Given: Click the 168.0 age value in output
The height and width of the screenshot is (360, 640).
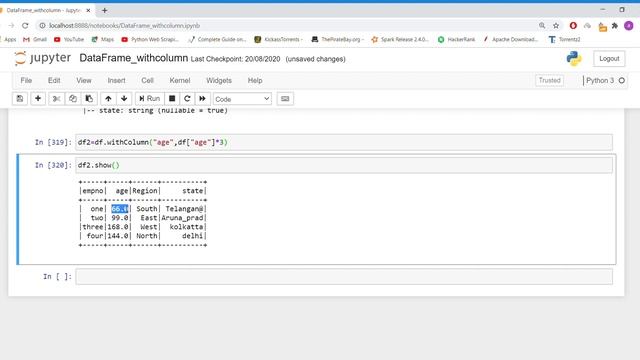Looking at the screenshot, I should coord(118,227).
